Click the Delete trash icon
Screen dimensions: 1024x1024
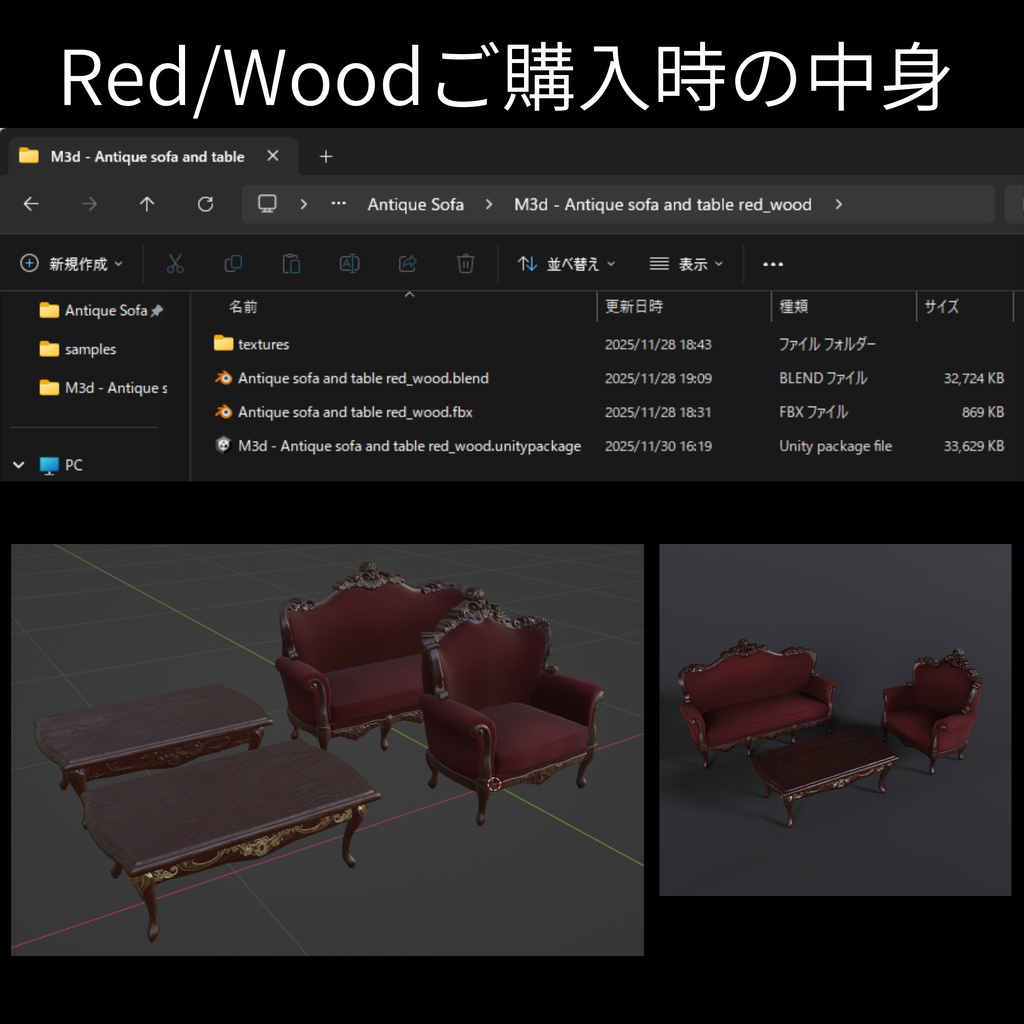[x=465, y=263]
